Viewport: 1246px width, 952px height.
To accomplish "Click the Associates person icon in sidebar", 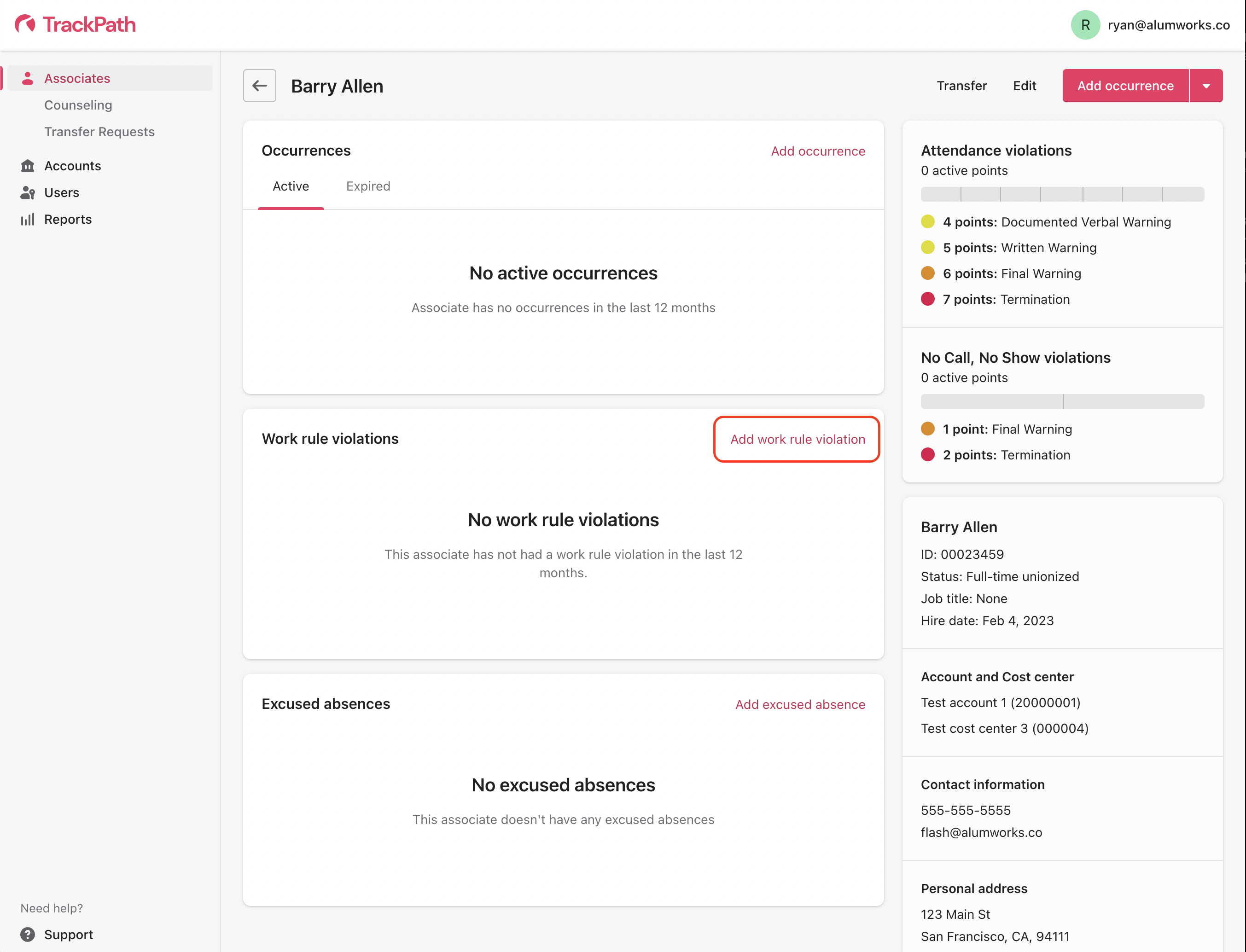I will coord(27,78).
